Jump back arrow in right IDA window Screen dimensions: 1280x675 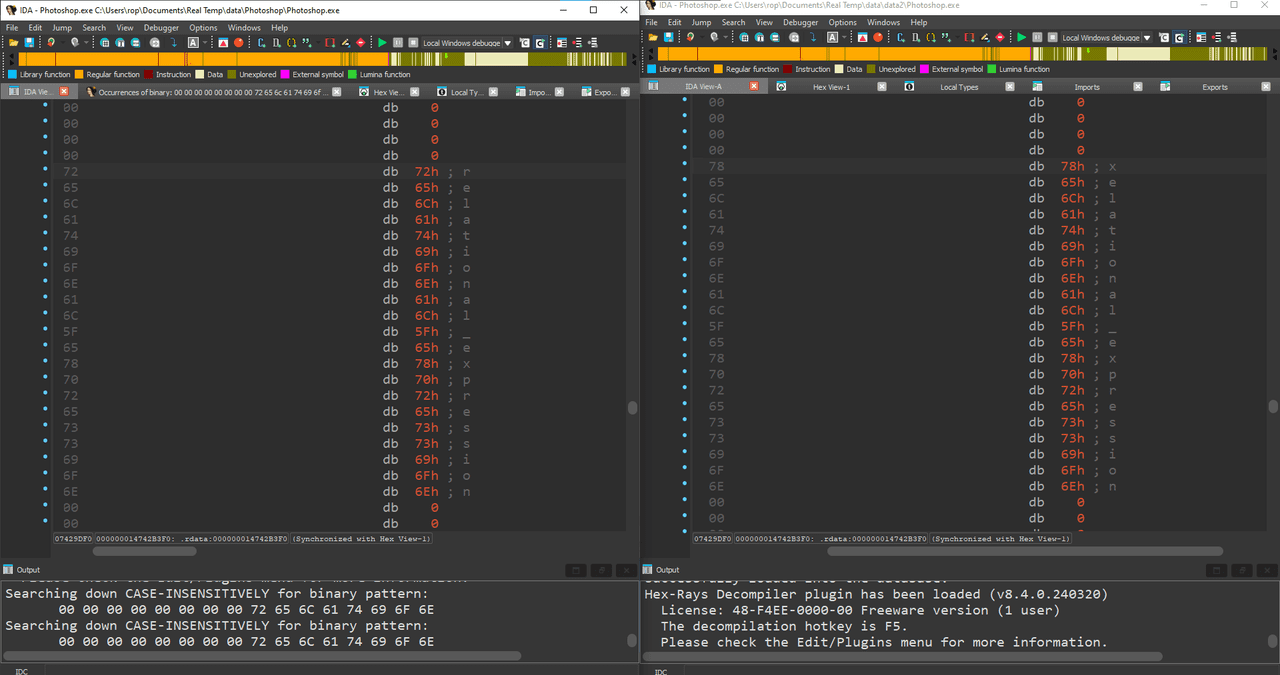coord(690,37)
